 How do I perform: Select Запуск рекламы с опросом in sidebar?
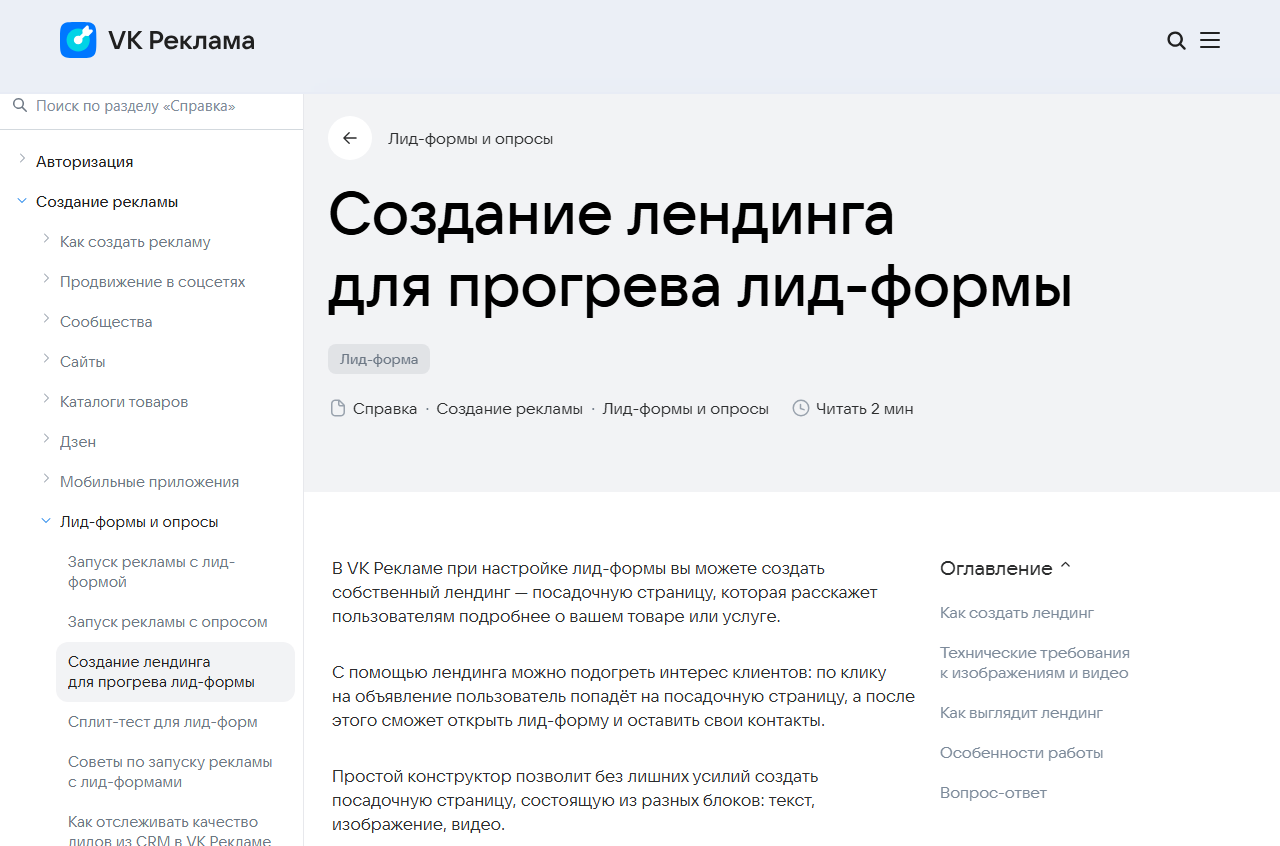click(168, 622)
